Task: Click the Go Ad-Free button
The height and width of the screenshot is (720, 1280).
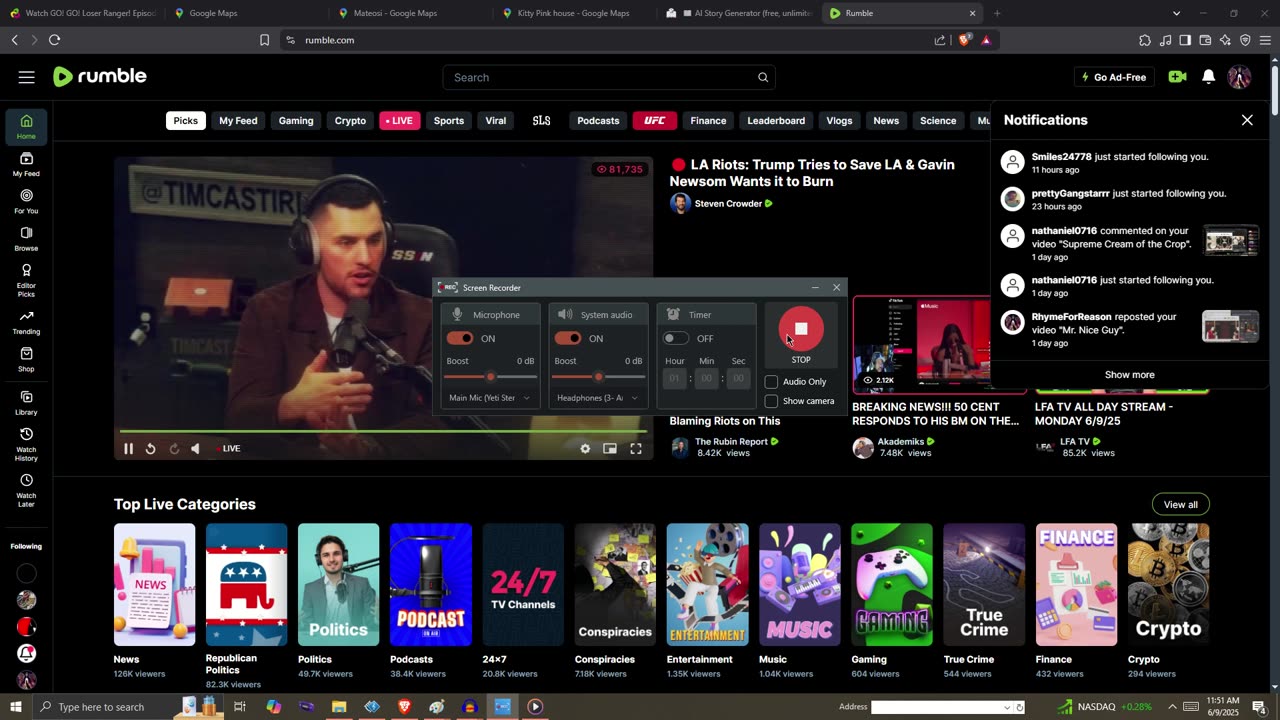Action: point(1114,77)
